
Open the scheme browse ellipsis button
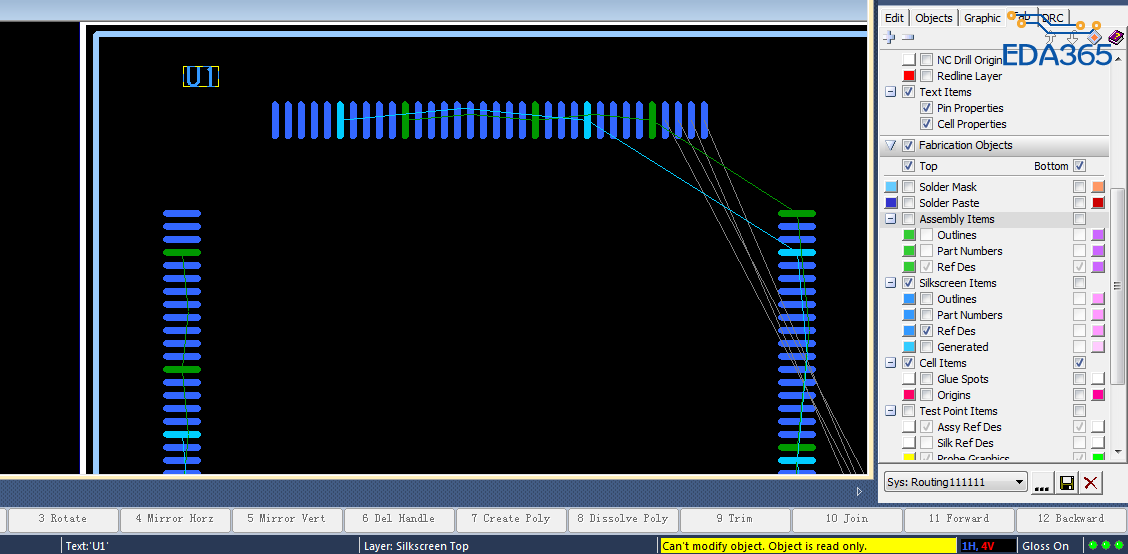click(x=1041, y=483)
